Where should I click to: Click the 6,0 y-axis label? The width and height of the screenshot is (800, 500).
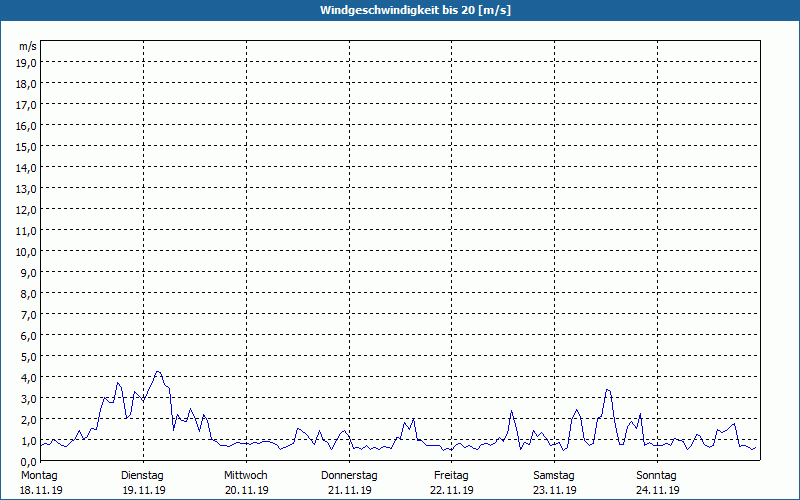pos(29,336)
